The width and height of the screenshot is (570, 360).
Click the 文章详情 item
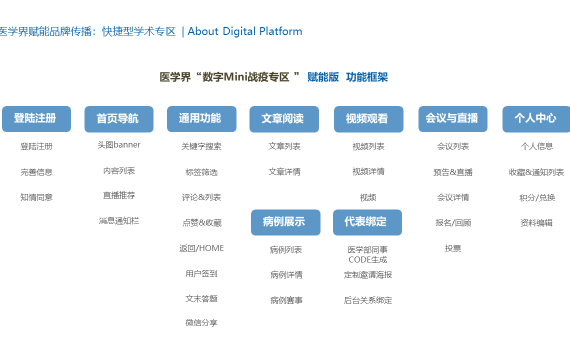[x=284, y=172]
